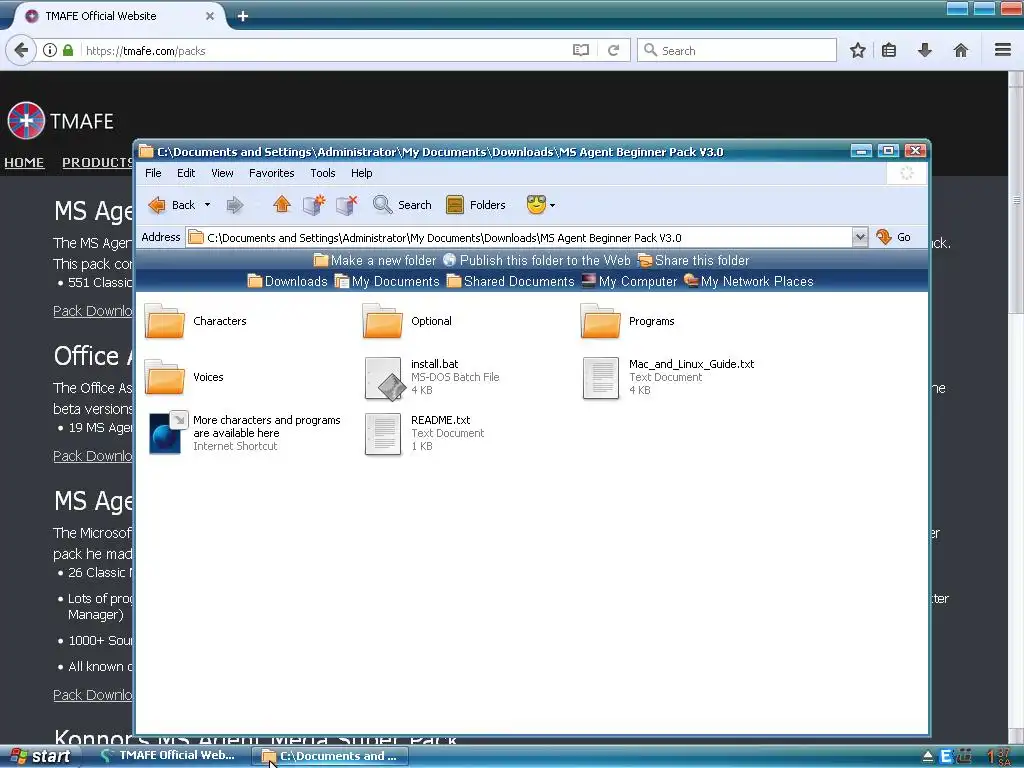
Task: Reload the page in Firefox
Action: click(x=613, y=50)
